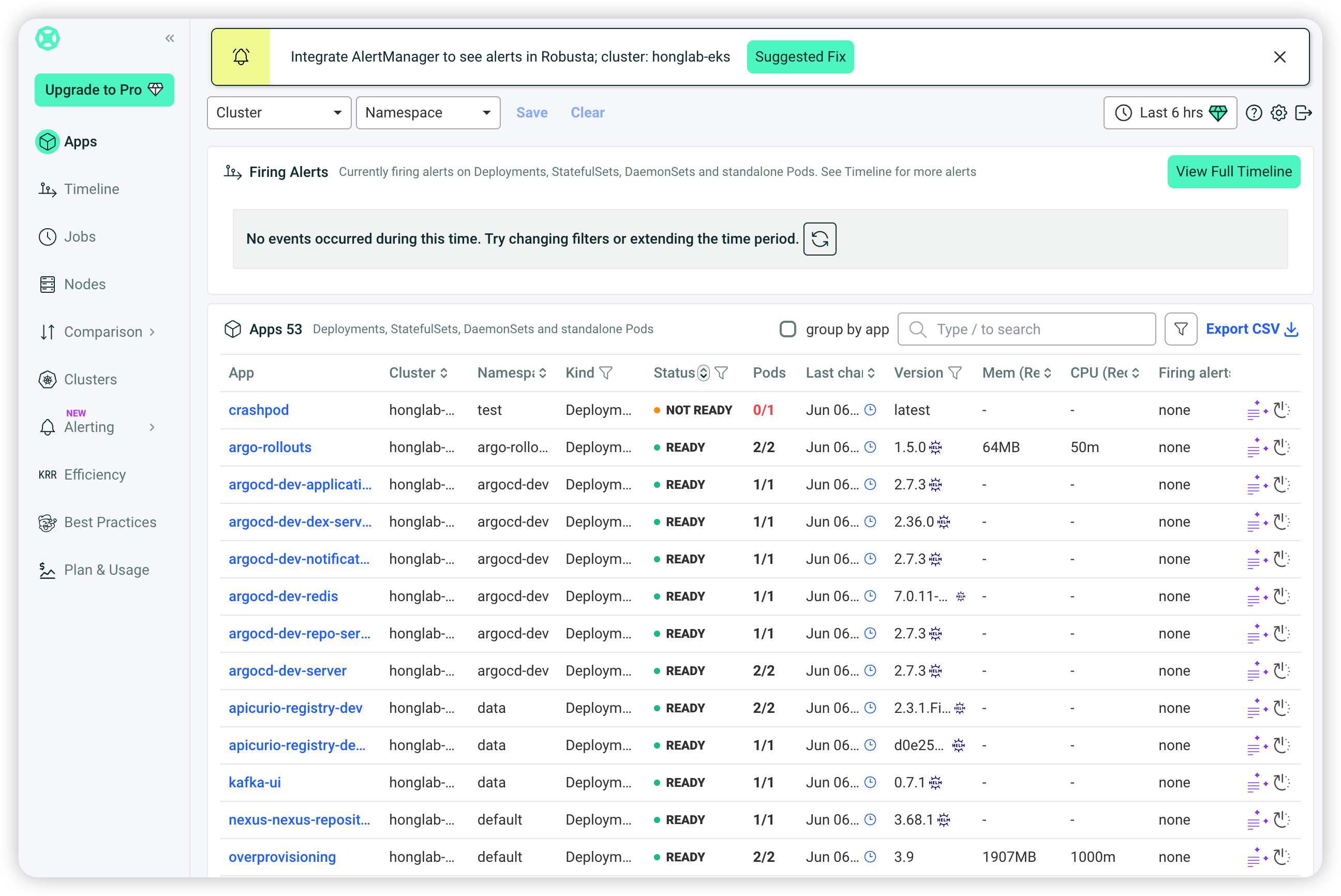
Task: Toggle sort on the Cluster column
Action: [x=444, y=373]
